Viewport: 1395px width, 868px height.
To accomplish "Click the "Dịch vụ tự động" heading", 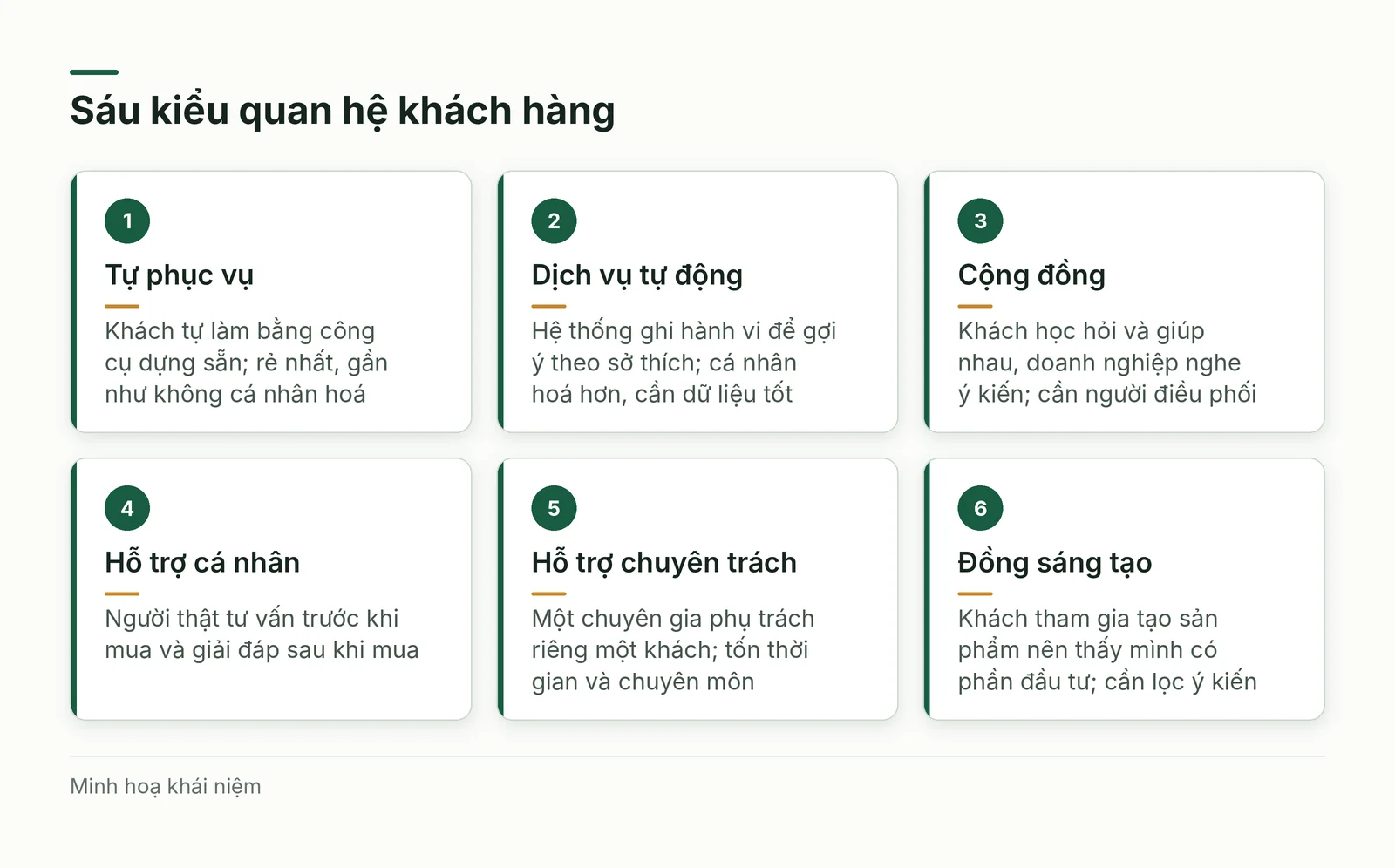I will click(637, 275).
